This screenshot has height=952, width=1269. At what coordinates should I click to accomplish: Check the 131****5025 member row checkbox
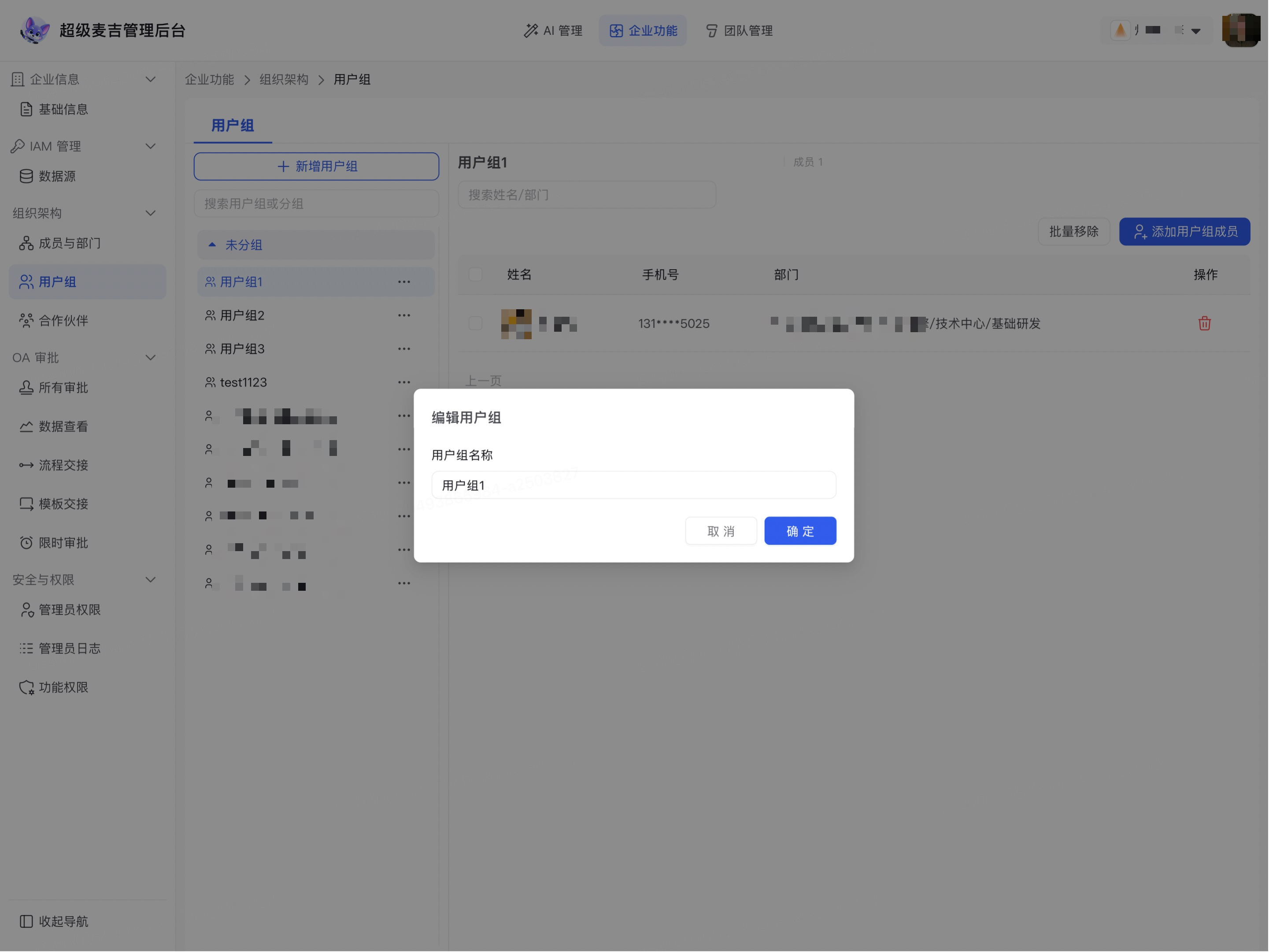475,323
